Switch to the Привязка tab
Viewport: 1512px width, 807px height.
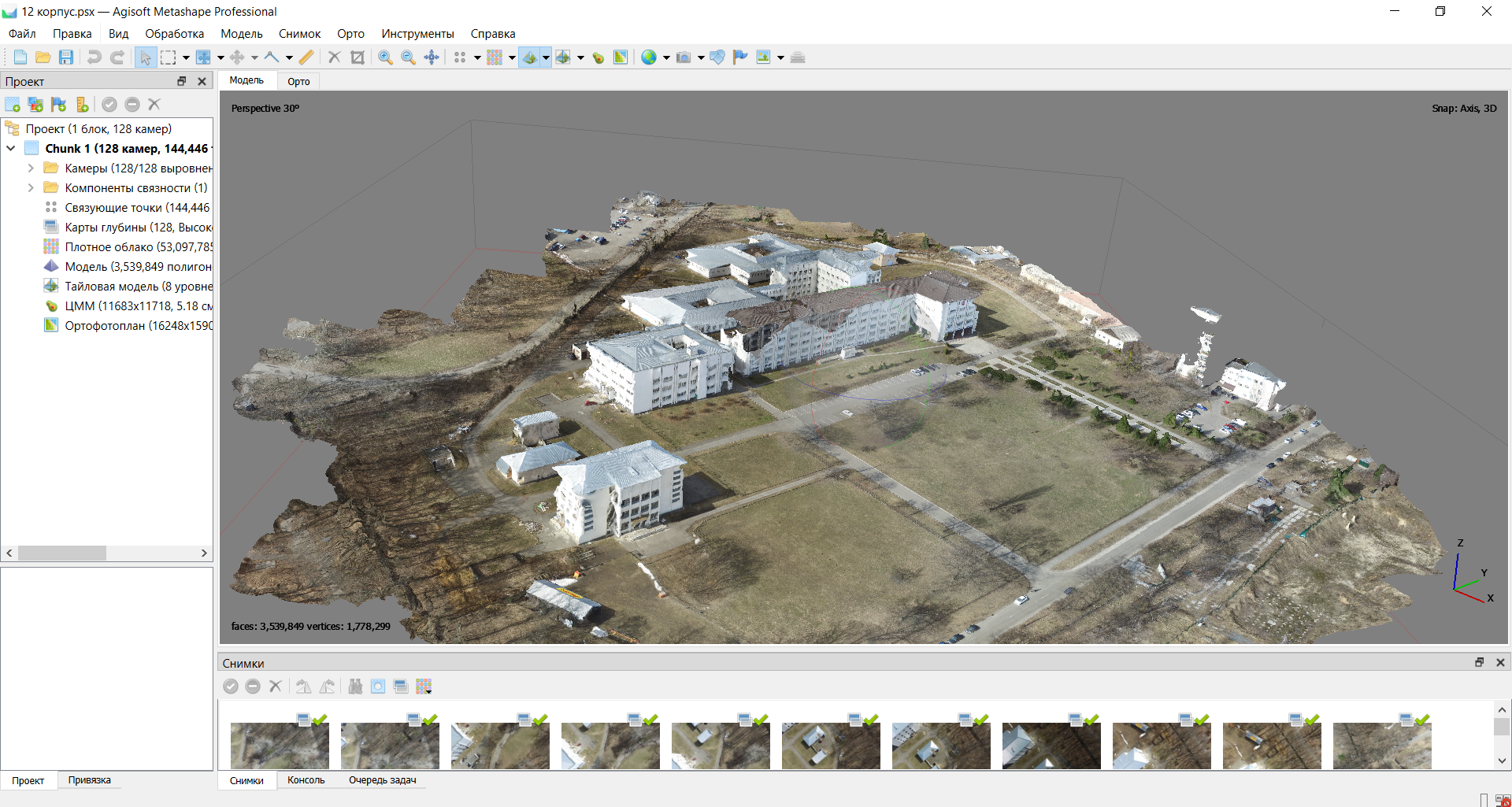point(89,780)
